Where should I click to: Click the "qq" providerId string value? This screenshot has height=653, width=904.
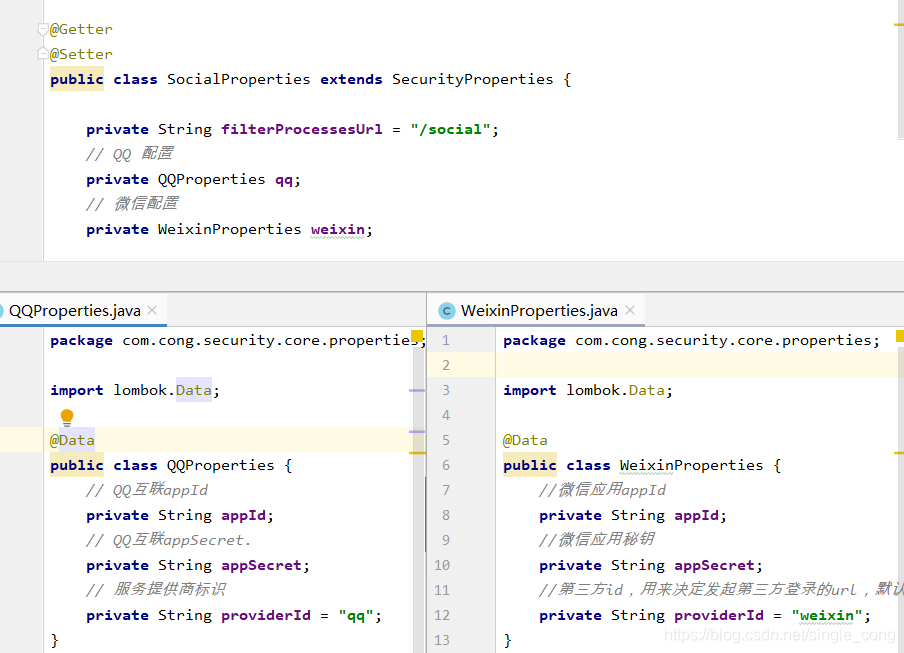coord(356,616)
